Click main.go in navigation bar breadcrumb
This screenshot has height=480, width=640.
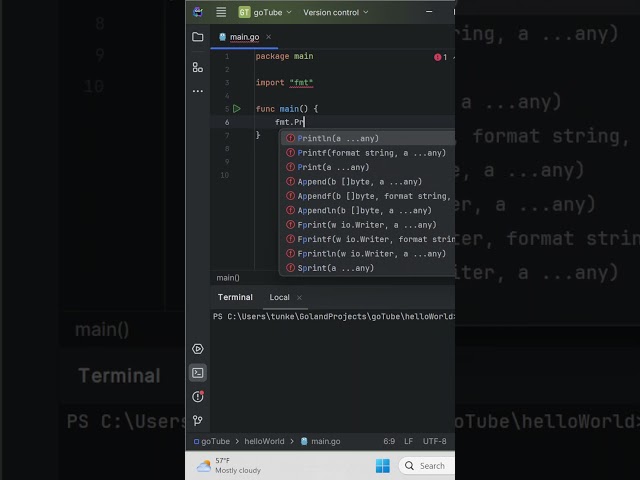click(321, 441)
